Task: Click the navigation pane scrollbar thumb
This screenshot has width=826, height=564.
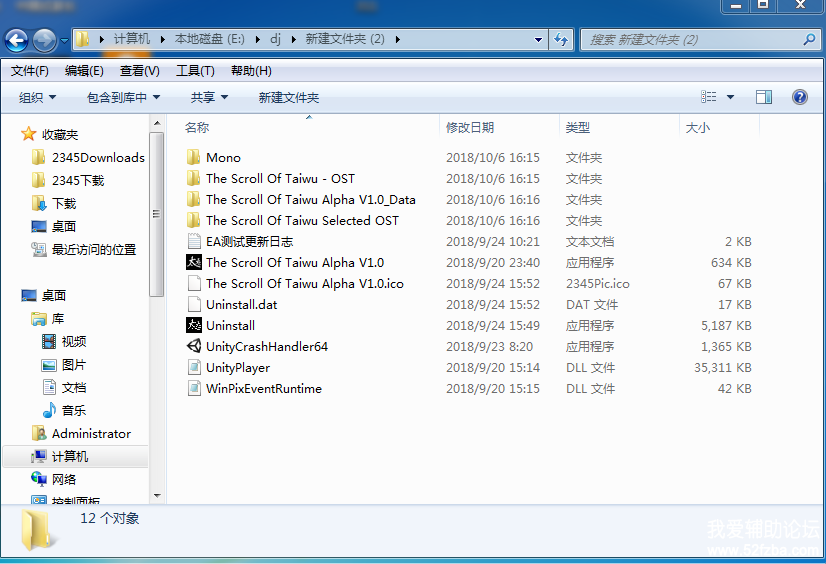Action: [156, 214]
